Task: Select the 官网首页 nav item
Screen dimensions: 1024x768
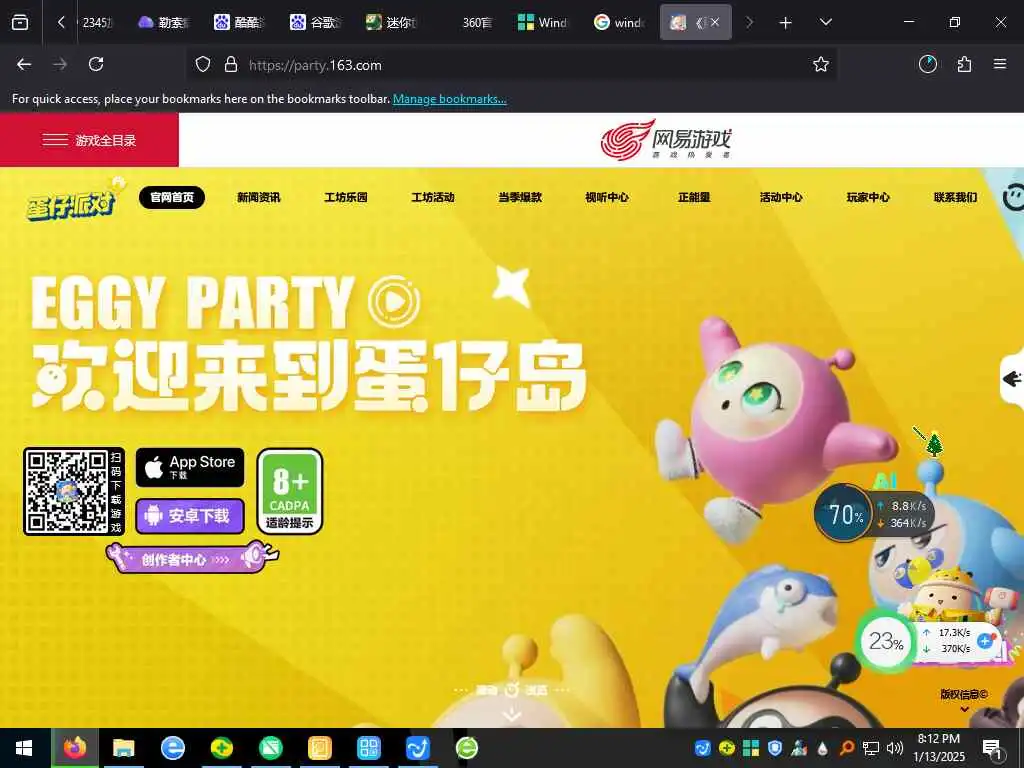Action: point(172,197)
